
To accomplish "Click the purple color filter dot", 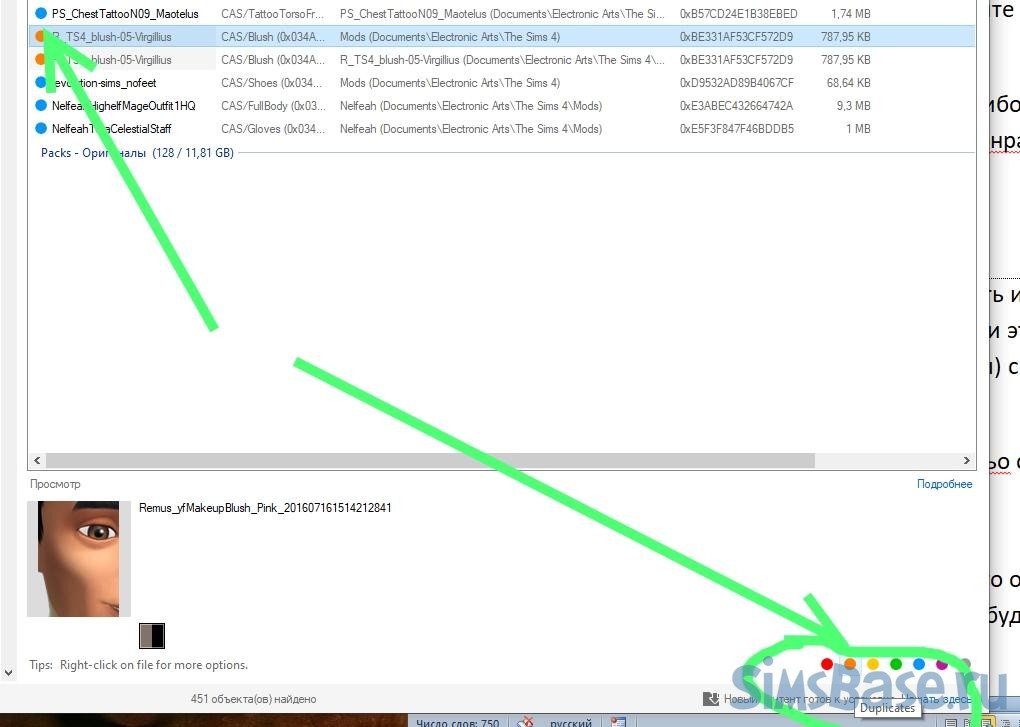I will point(942,664).
